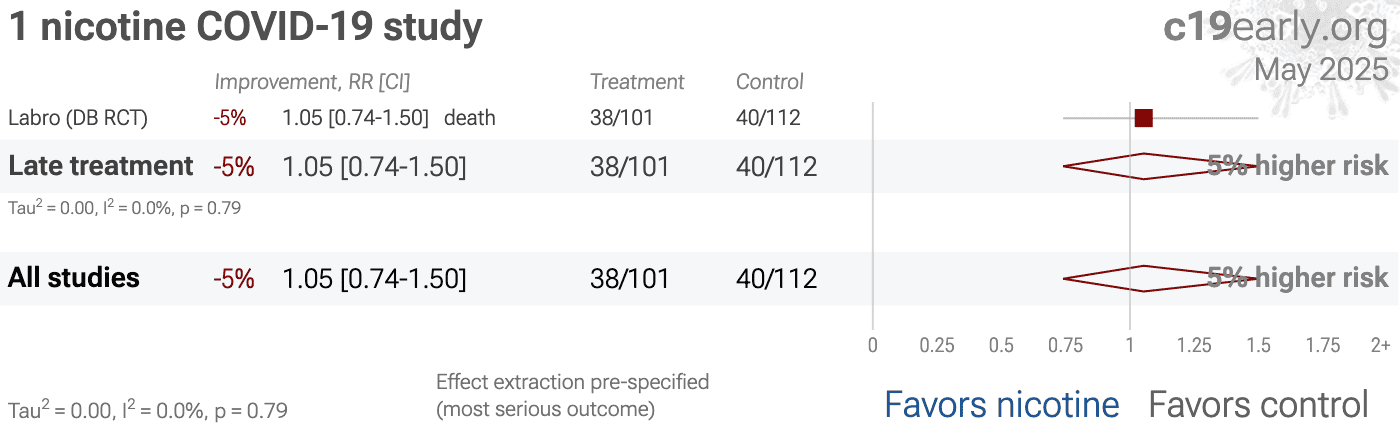Click the 'death' outcome label
This screenshot has width=1400, height=429.
470,118
